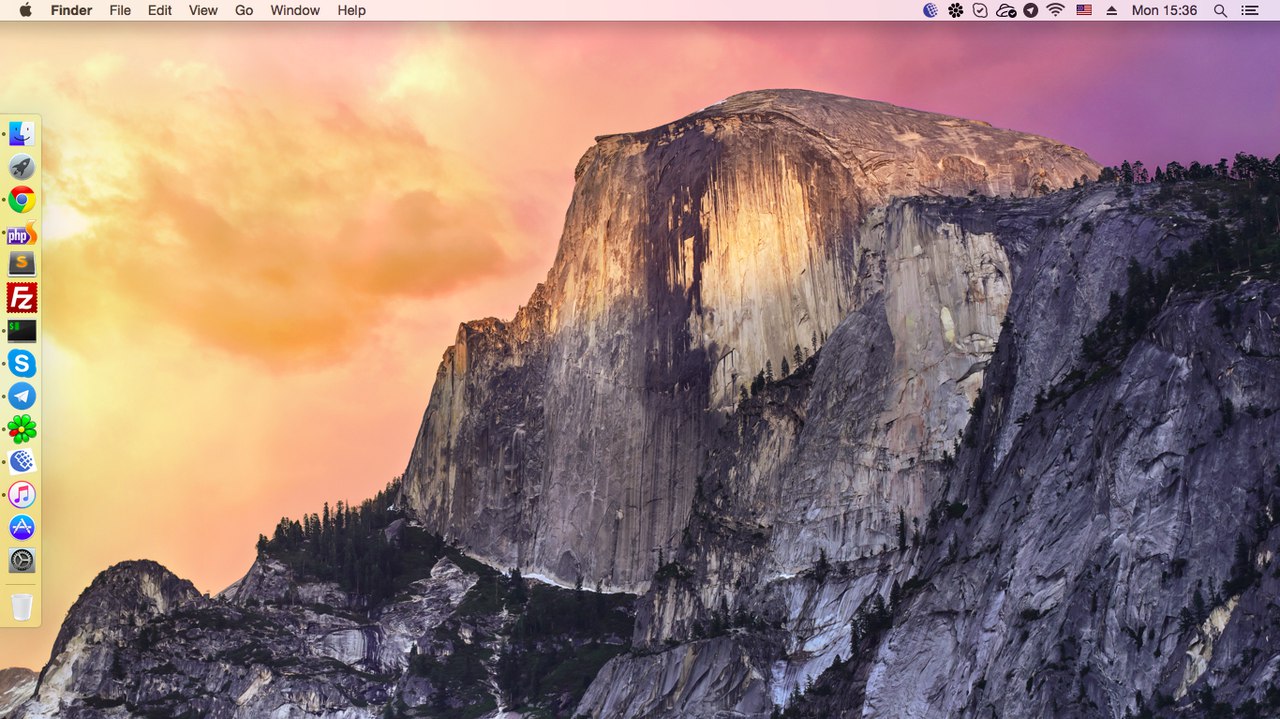Image resolution: width=1280 pixels, height=719 pixels.
Task: Show Notification Center list icon
Action: [x=1250, y=10]
